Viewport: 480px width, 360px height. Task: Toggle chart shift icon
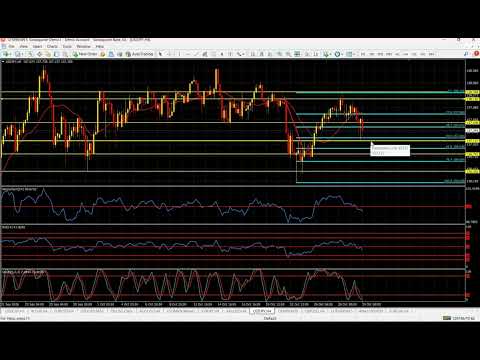(316, 54)
